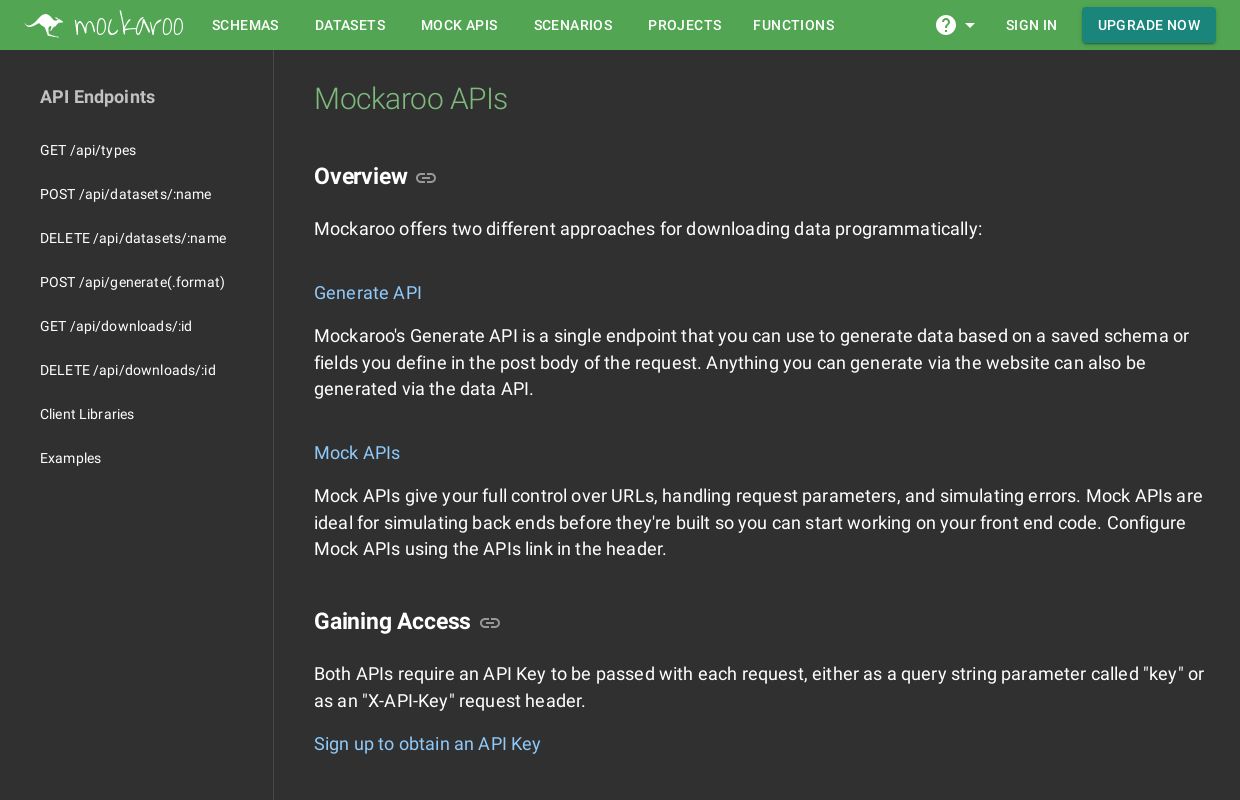The width and height of the screenshot is (1240, 800).
Task: Go to POST /api/generate(.format) endpoint
Action: [x=132, y=282]
